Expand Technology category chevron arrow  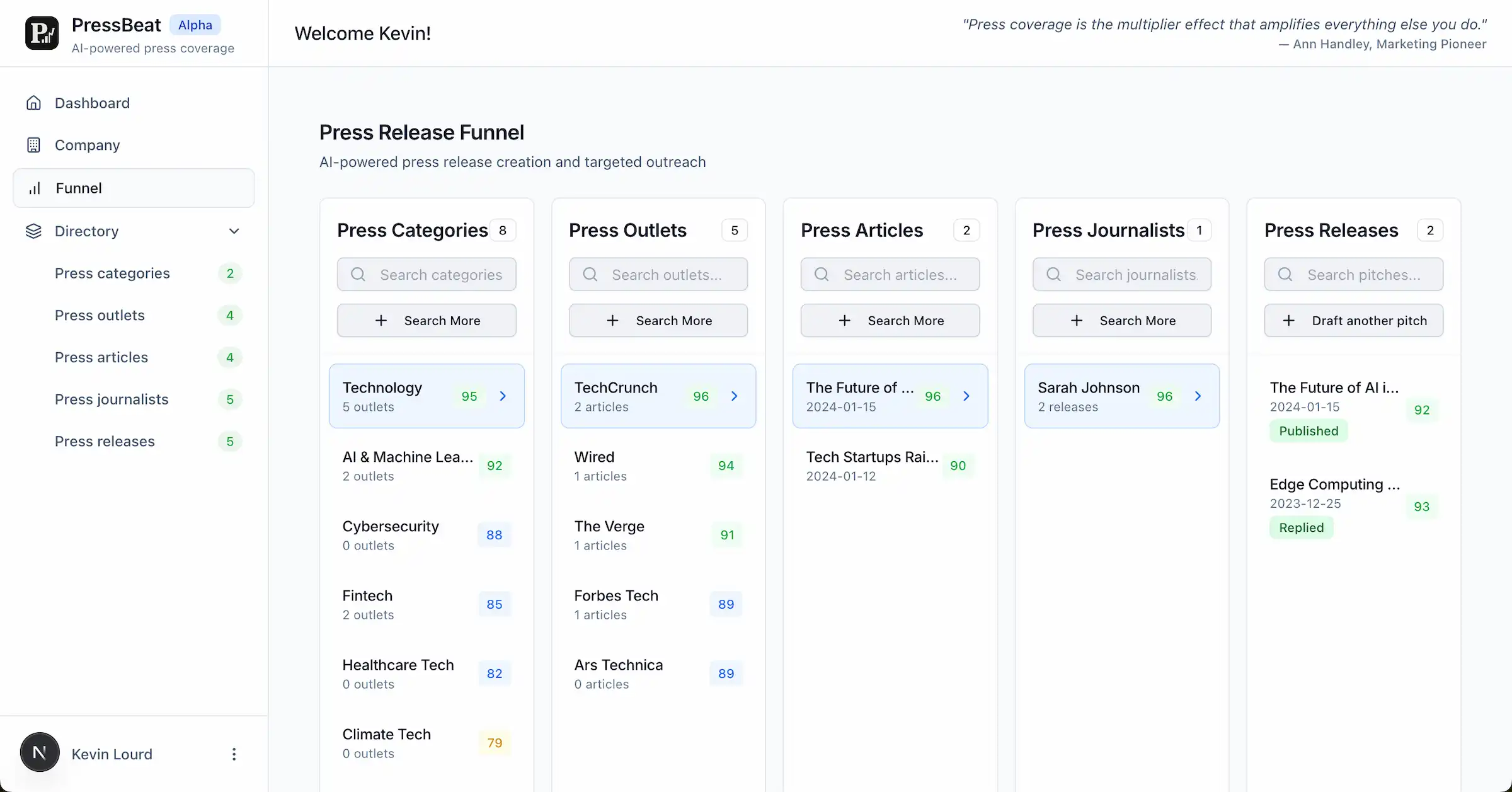point(503,396)
